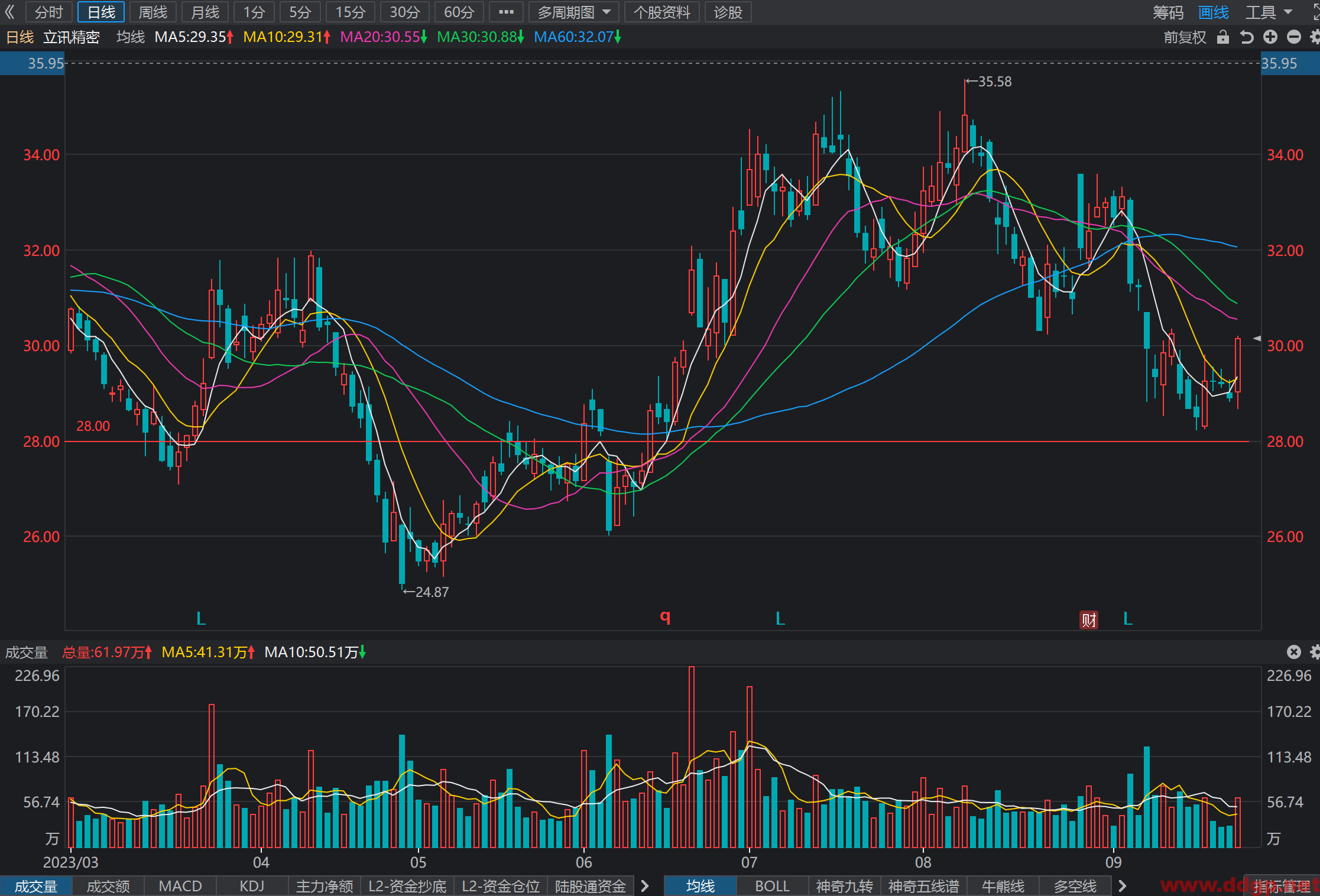Collapse panel with double-left chevron icon

(9, 12)
